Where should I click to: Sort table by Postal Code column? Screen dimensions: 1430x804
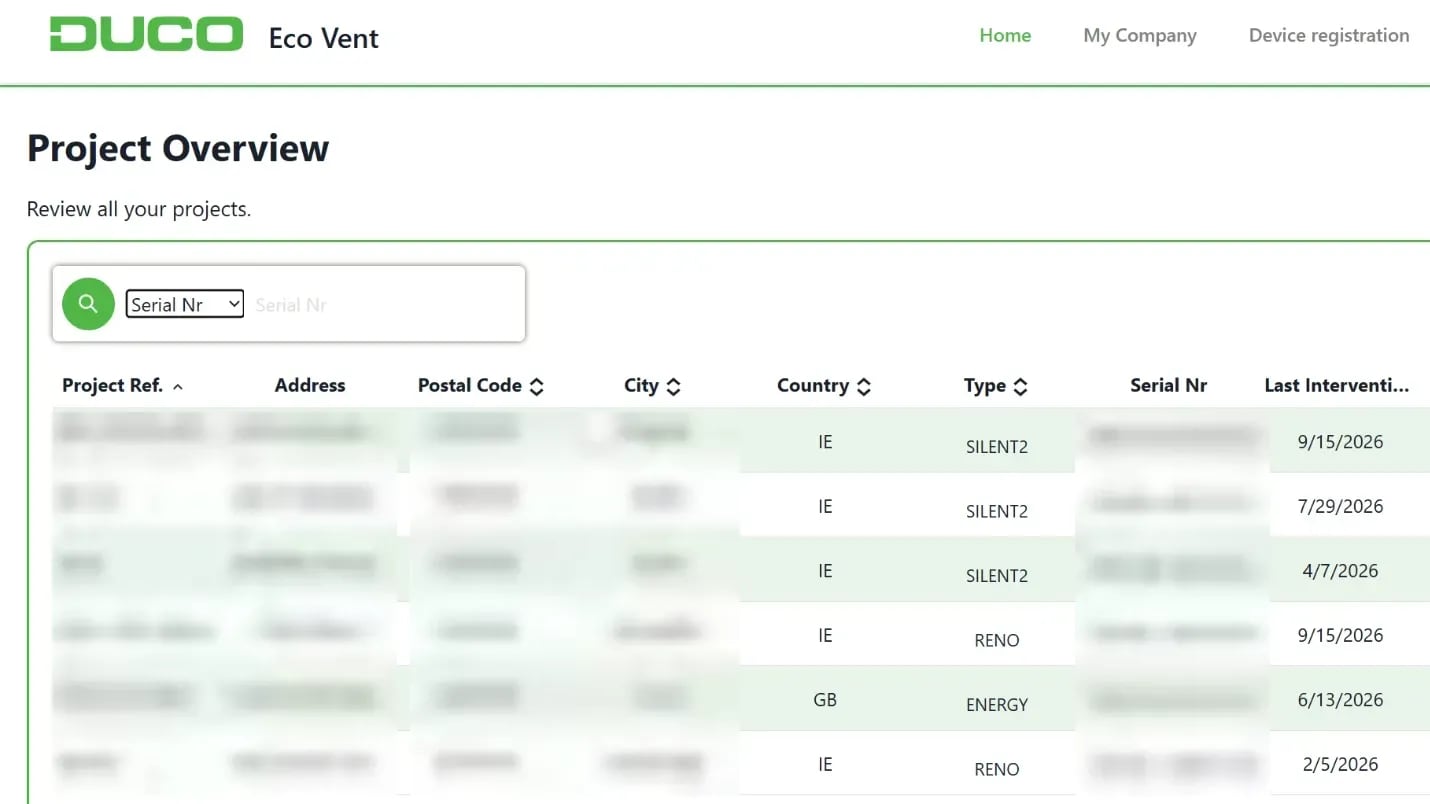point(481,385)
